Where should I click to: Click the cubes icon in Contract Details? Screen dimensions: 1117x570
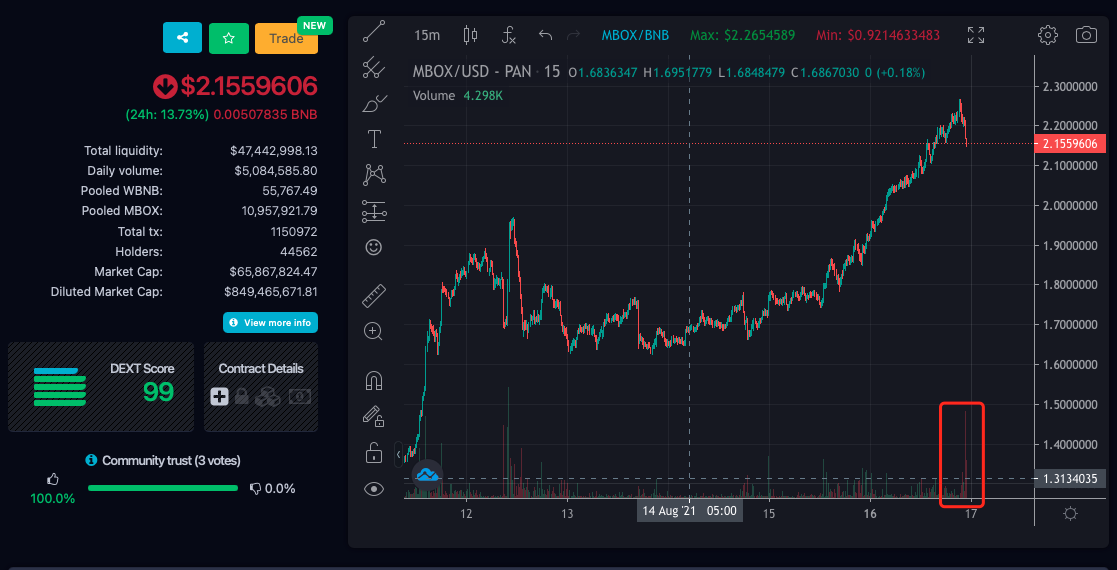pos(269,397)
